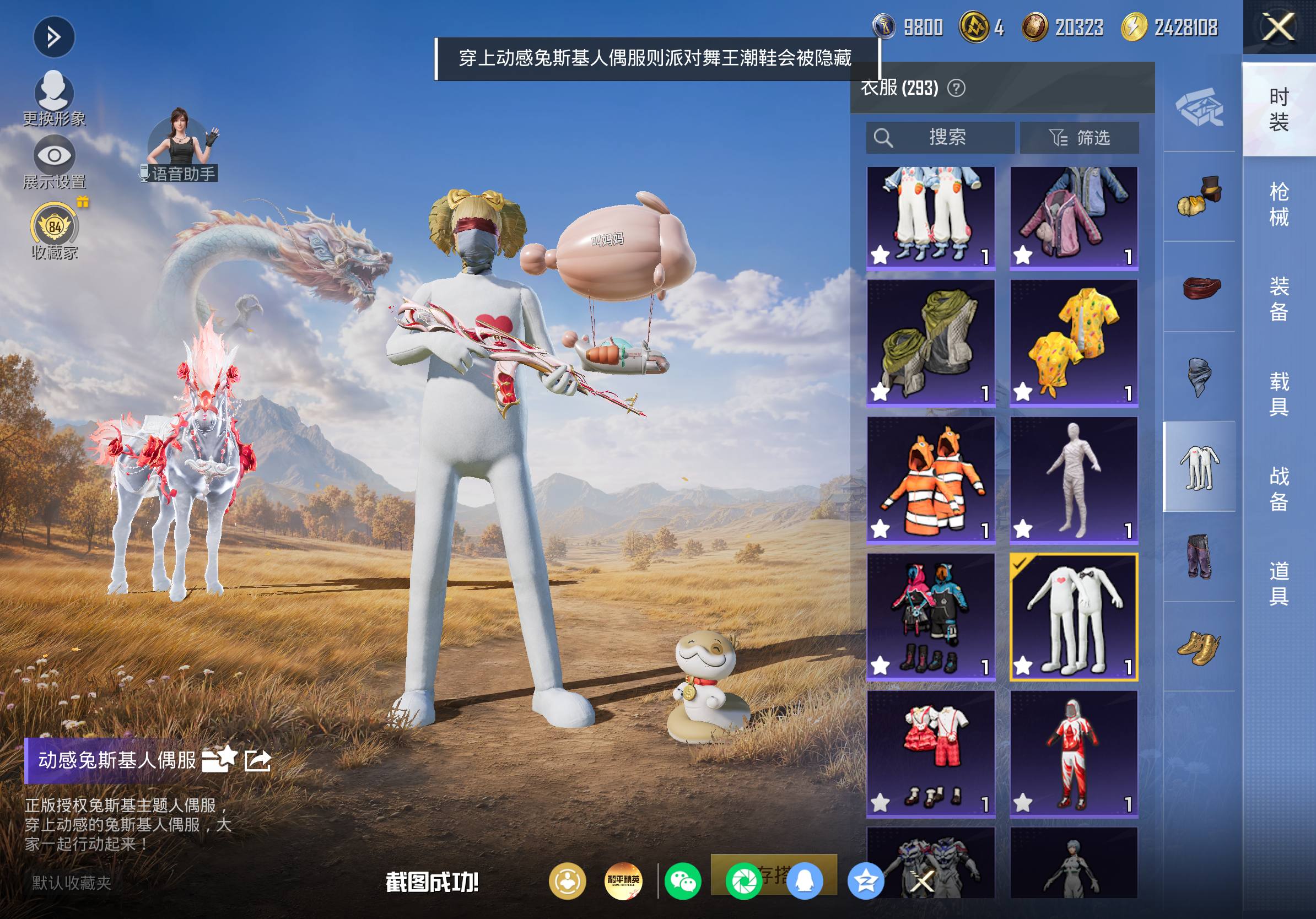The height and width of the screenshot is (919, 1316).
Task: Choose the olive scarf vest thumbnail
Action: [931, 343]
